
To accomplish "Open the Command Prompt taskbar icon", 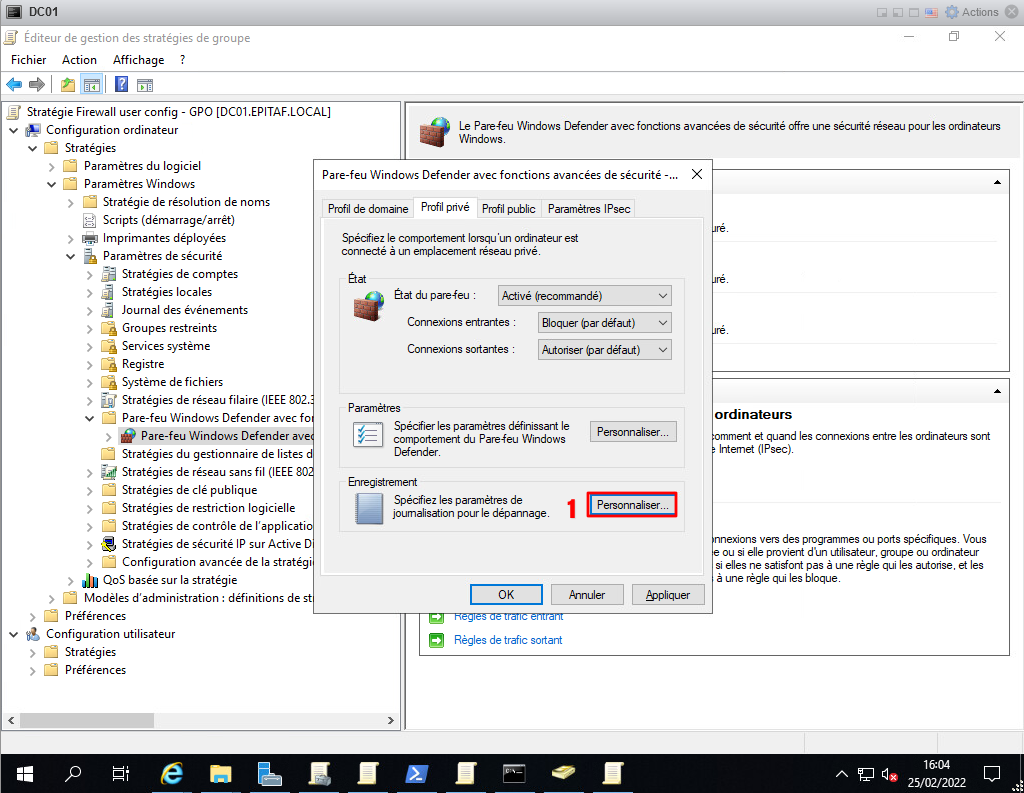I will 515,773.
